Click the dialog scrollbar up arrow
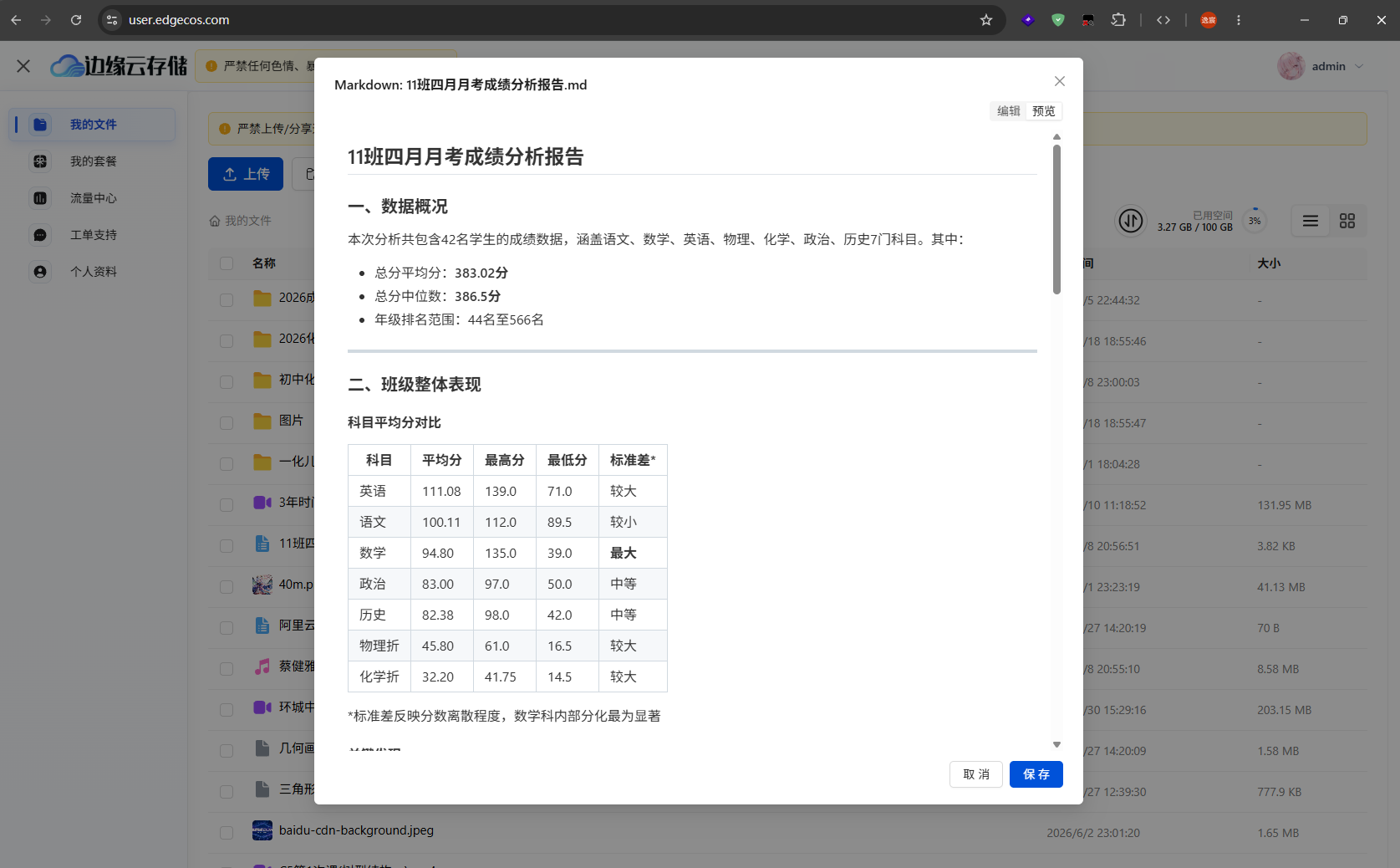Image resolution: width=1400 pixels, height=868 pixels. click(x=1056, y=136)
